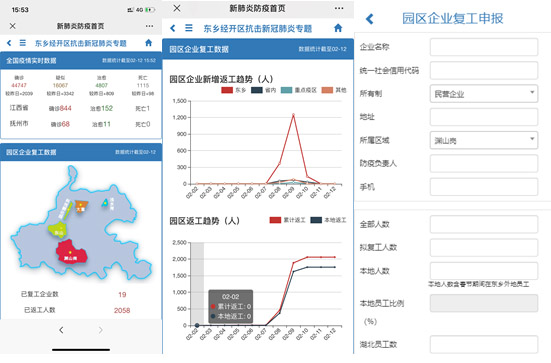Viewport: 551px width, 363px height.
Task: Toggle 东乡 series in the legend
Action: (x=233, y=90)
